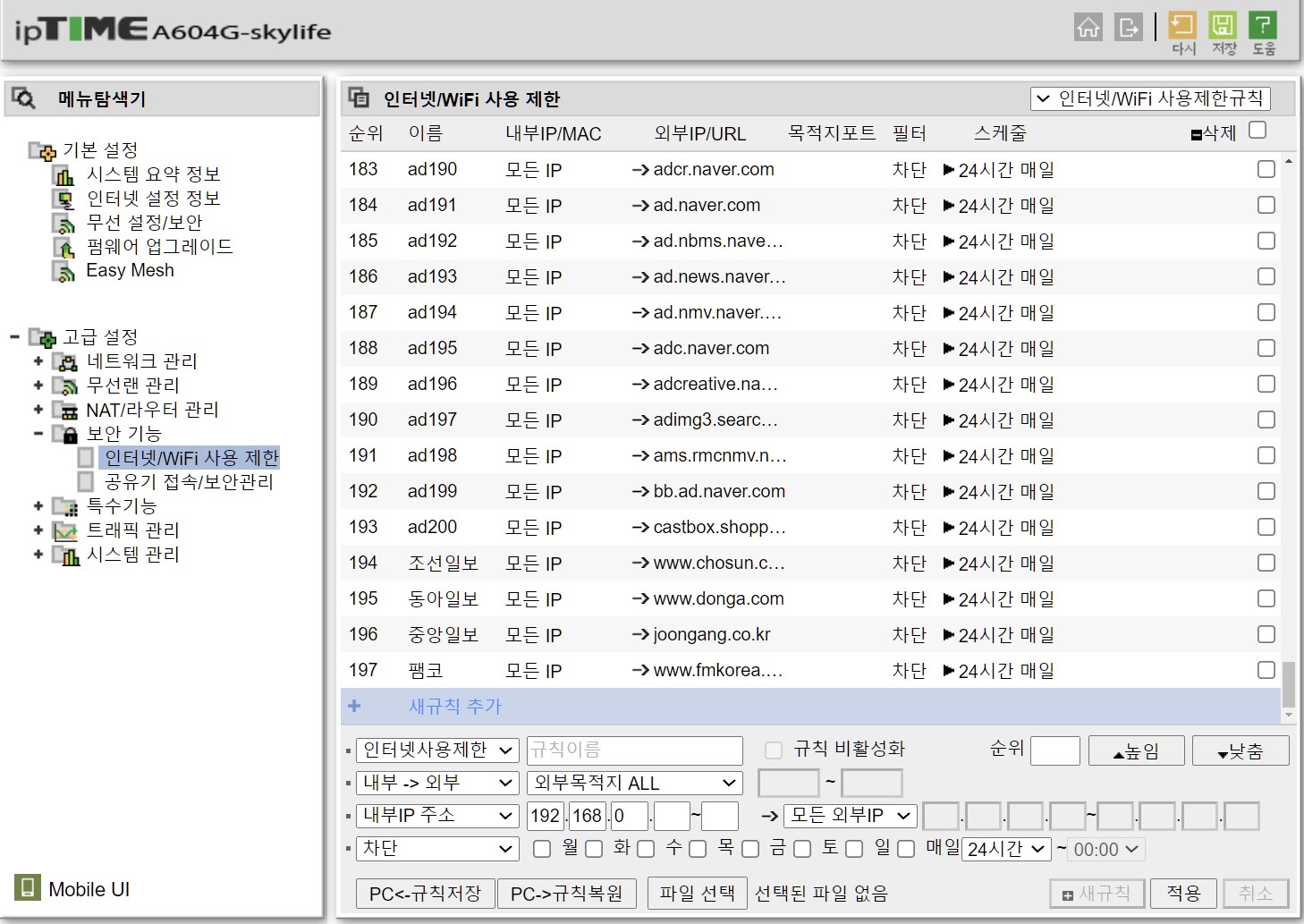
Task: Check the delete box for rule ad197
Action: point(1266,420)
